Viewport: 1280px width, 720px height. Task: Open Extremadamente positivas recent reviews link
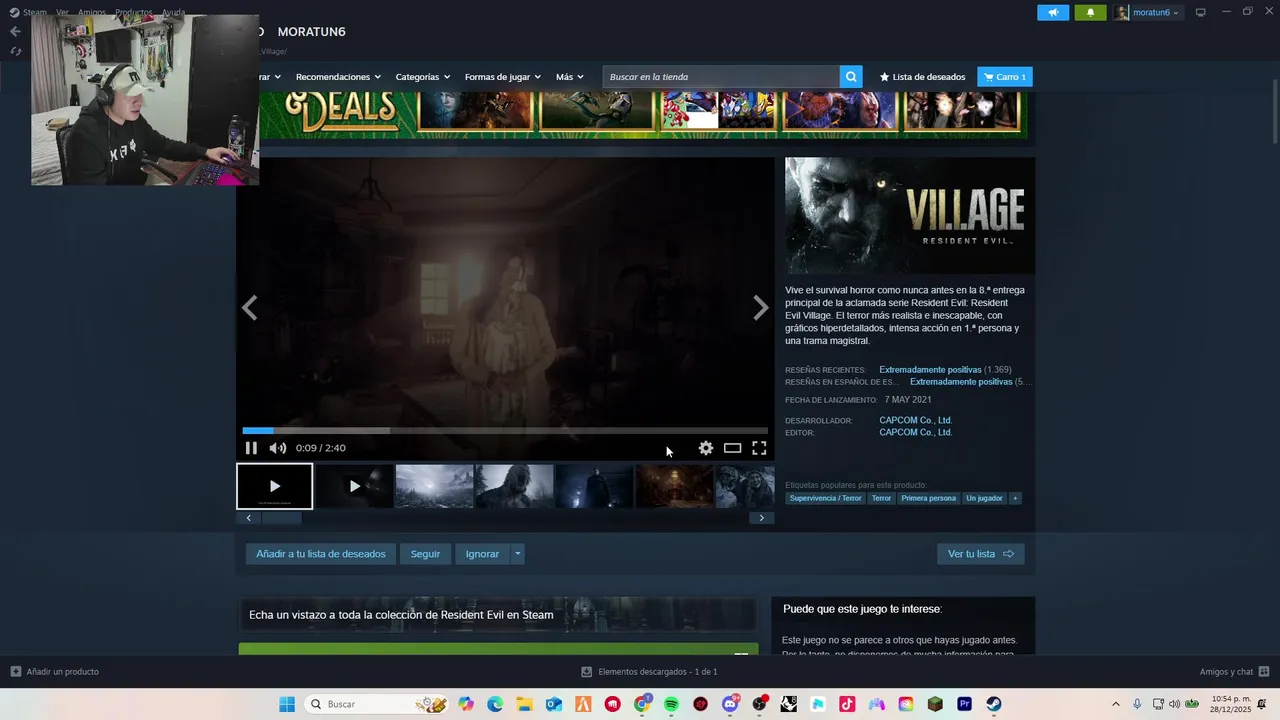(x=930, y=370)
